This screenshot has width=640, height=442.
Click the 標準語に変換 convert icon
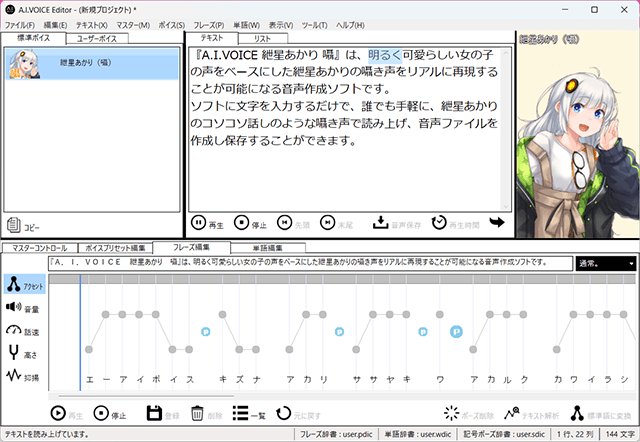[577, 412]
